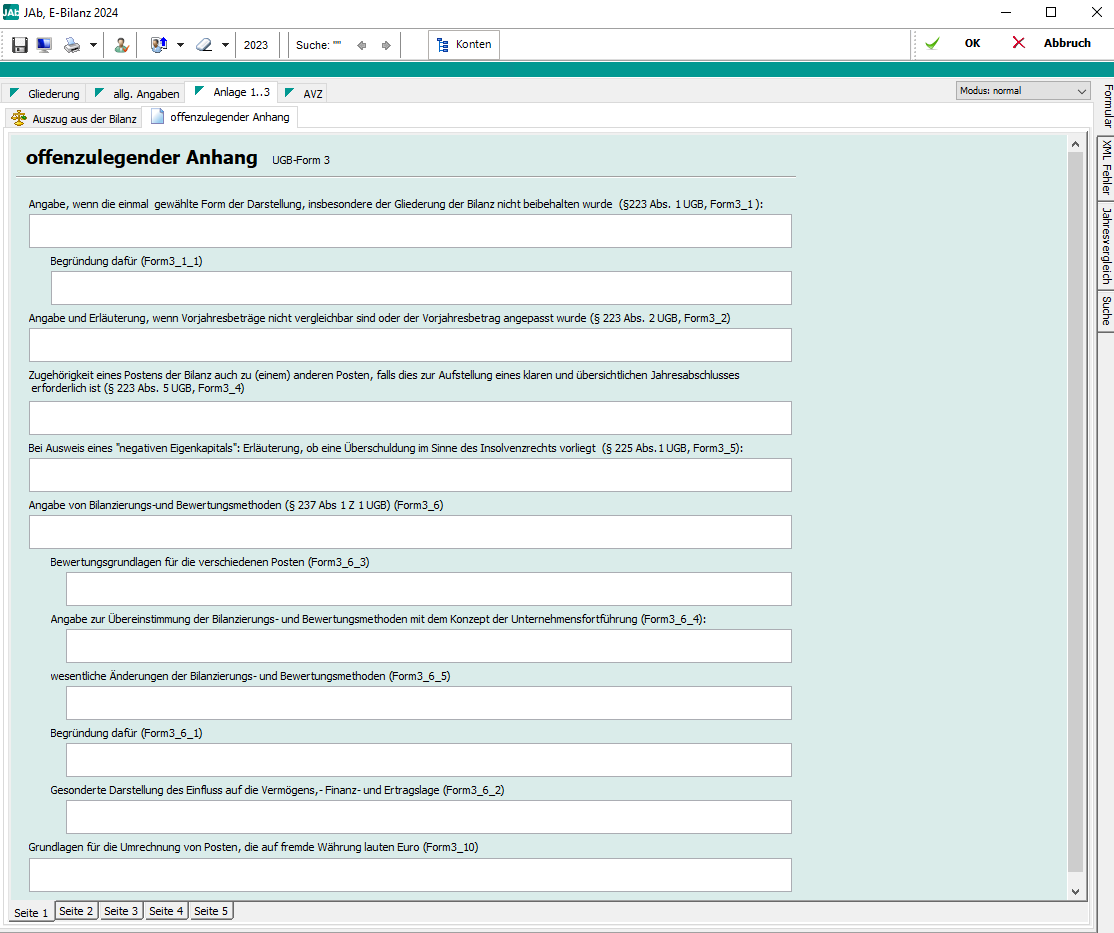Click the printer icon in toolbar
The width and height of the screenshot is (1114, 933).
72,45
